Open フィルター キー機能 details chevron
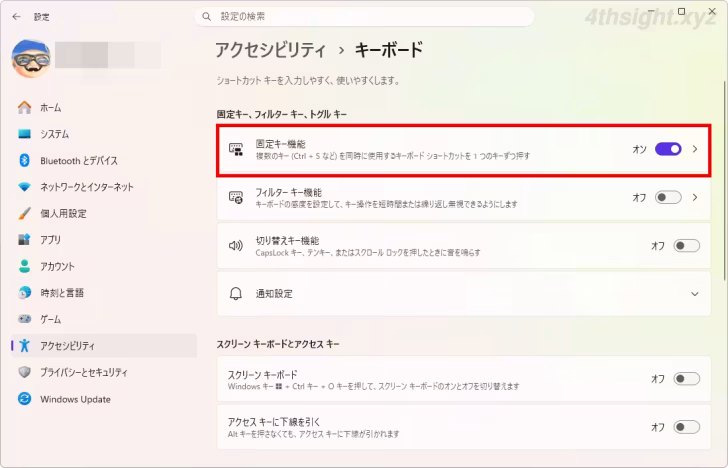This screenshot has height=468, width=728. (x=695, y=197)
